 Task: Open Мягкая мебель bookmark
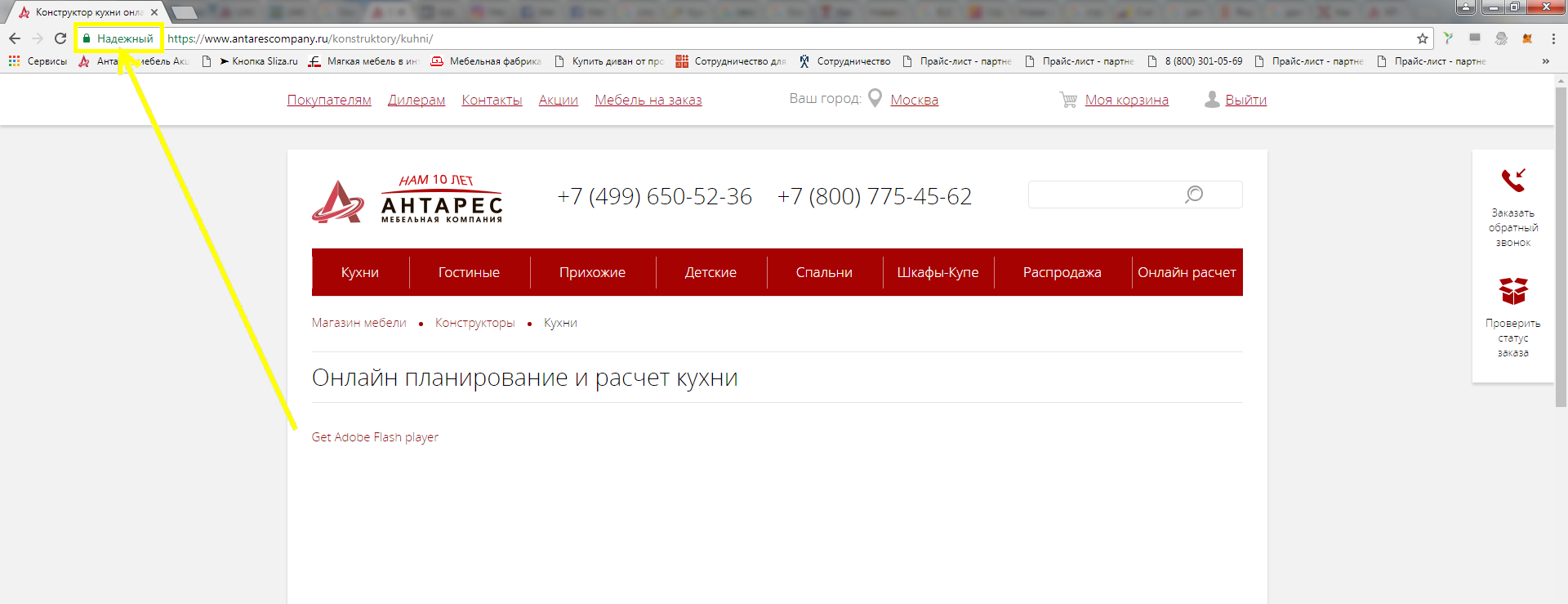[x=363, y=61]
